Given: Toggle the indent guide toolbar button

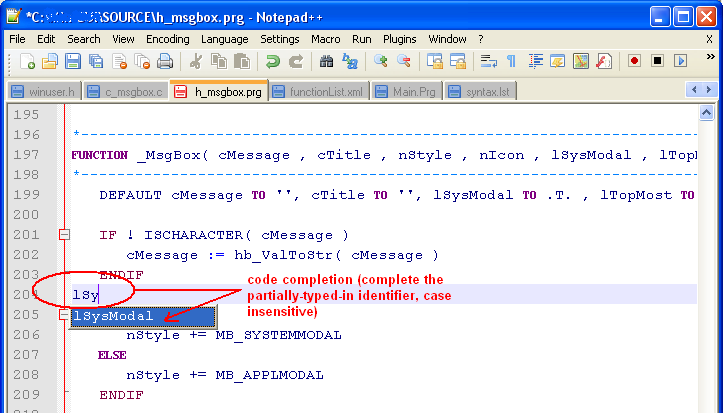Looking at the screenshot, I should coord(534,61).
